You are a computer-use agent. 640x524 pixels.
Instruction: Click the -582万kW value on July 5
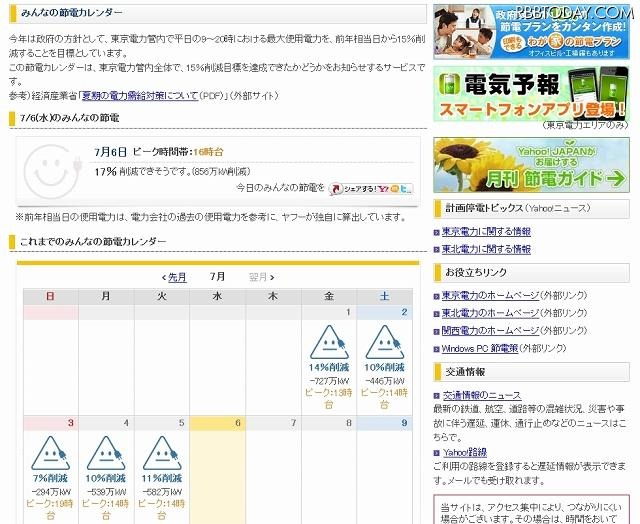point(162,492)
